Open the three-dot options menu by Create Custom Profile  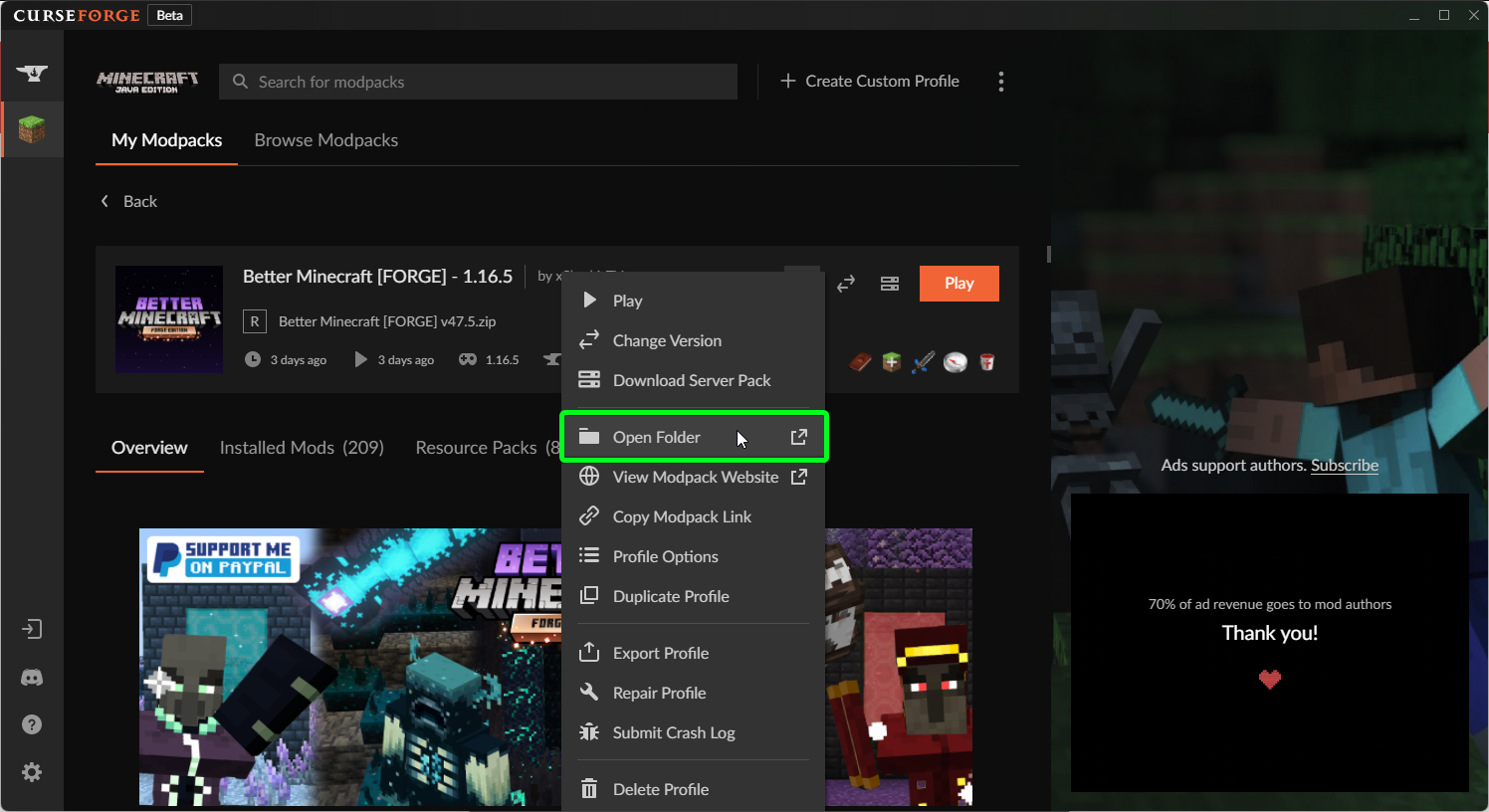pyautogui.click(x=1001, y=82)
